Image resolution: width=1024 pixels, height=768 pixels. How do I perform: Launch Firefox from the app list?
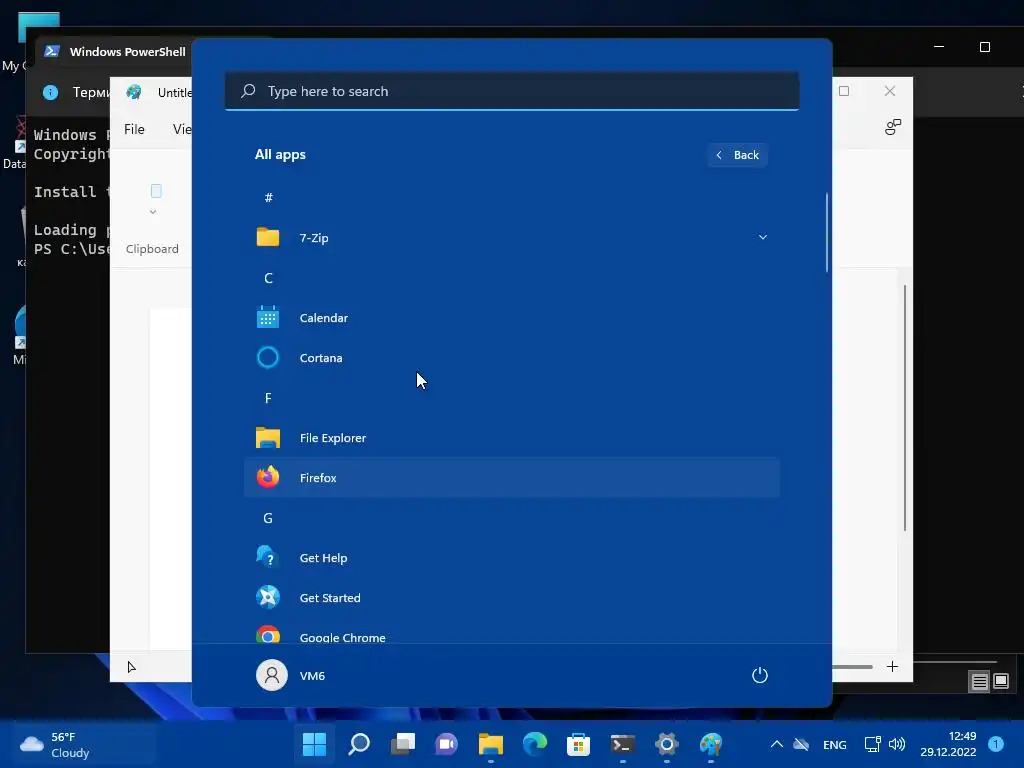click(511, 478)
